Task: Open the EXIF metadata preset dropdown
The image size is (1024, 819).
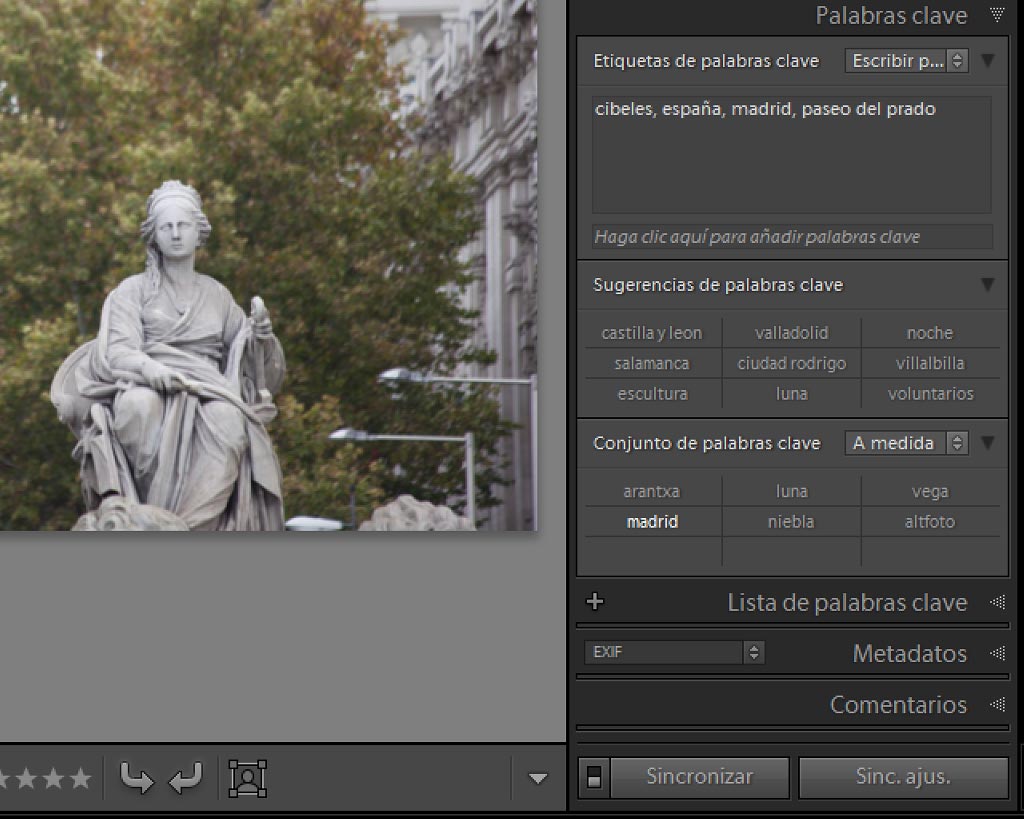Action: coord(674,652)
